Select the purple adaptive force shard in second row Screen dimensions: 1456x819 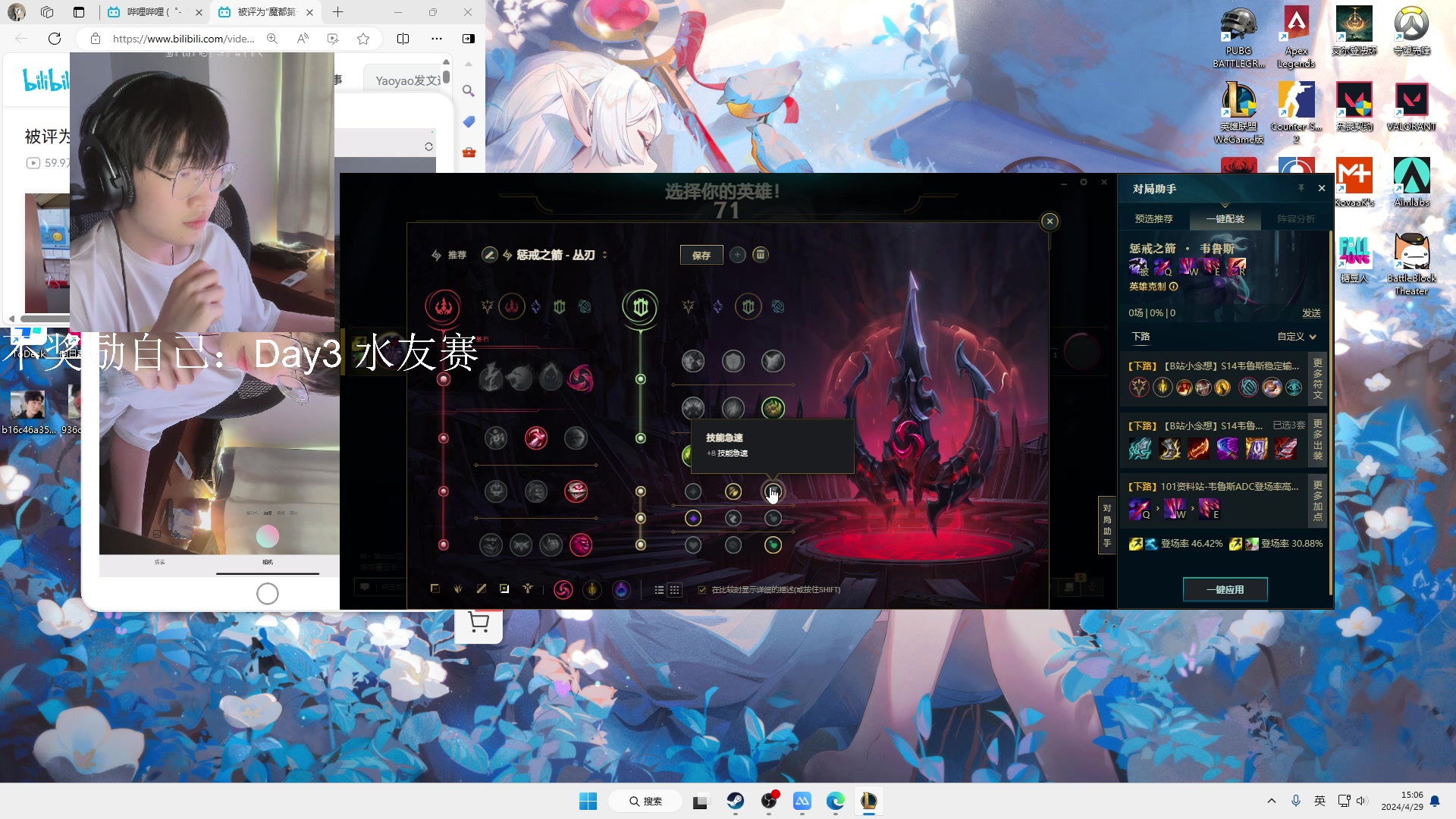coord(693,518)
